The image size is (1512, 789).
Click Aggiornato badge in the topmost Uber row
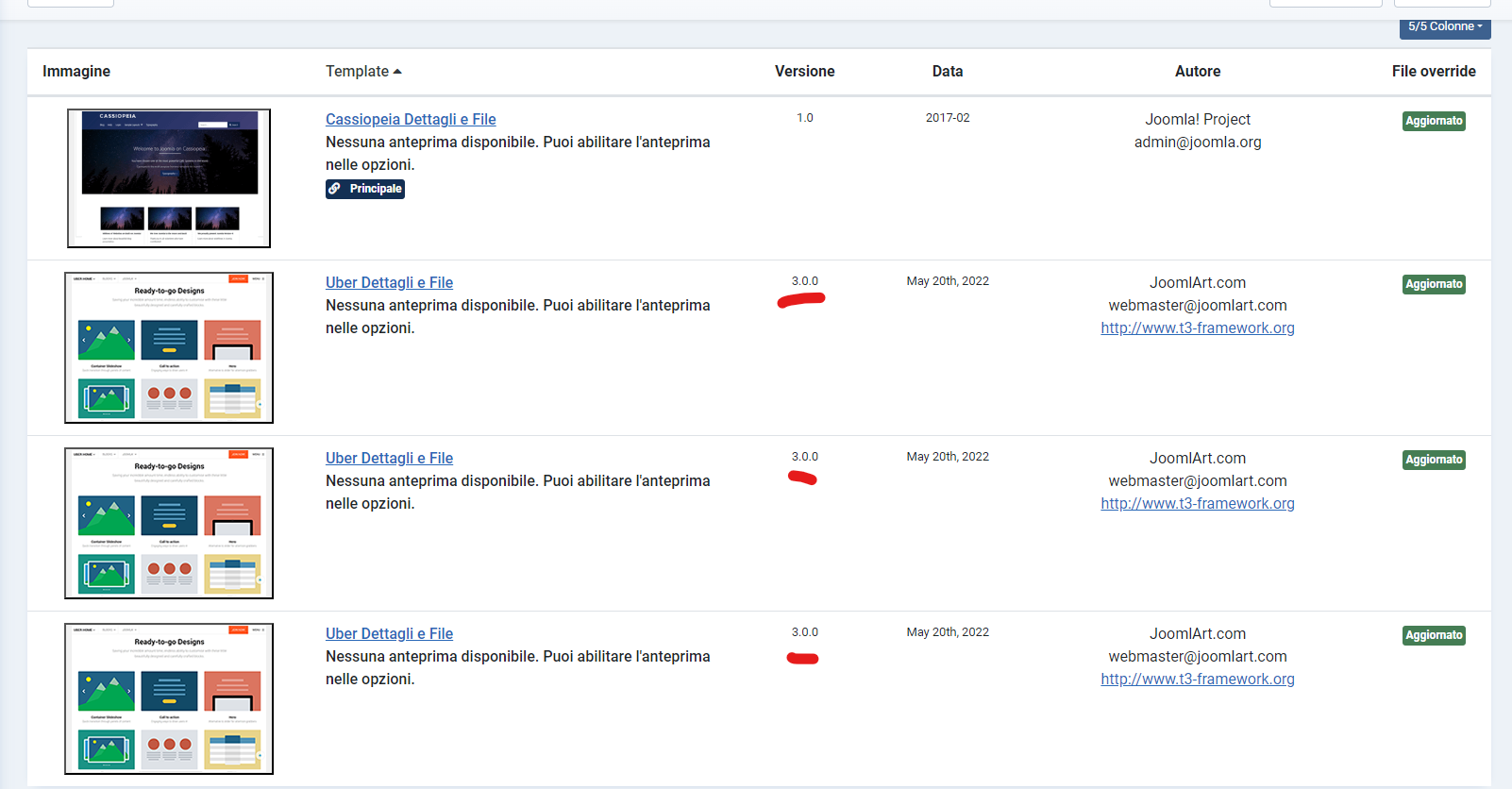[1433, 284]
